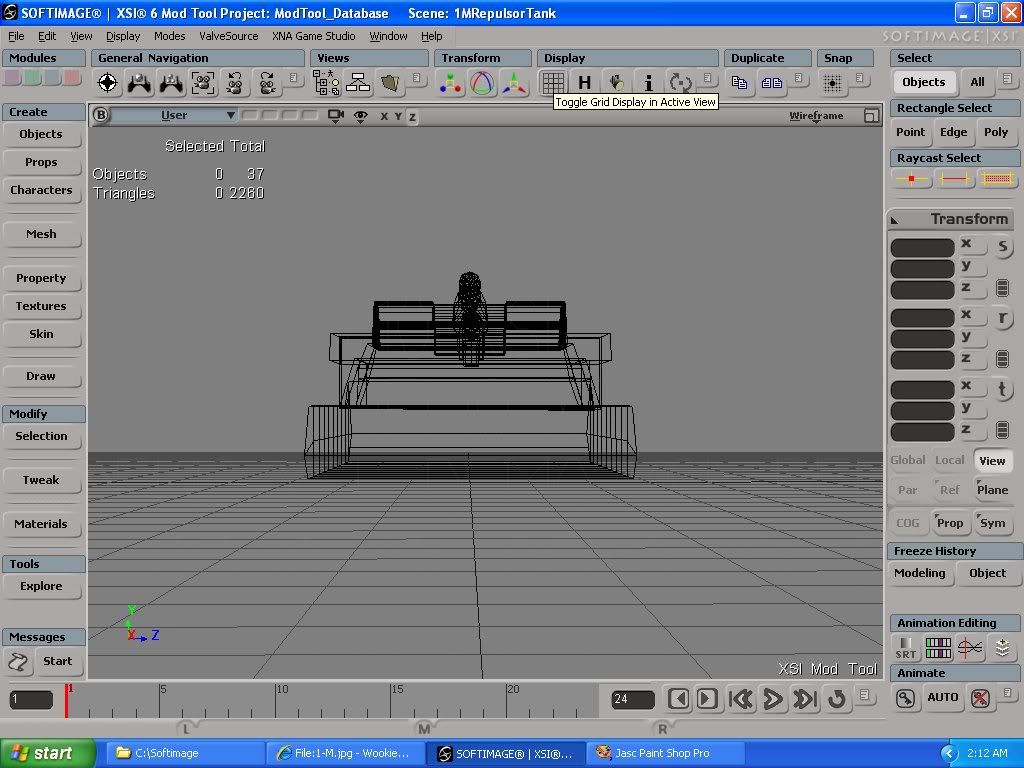Click the Undo Camera Move icon

tap(234, 83)
